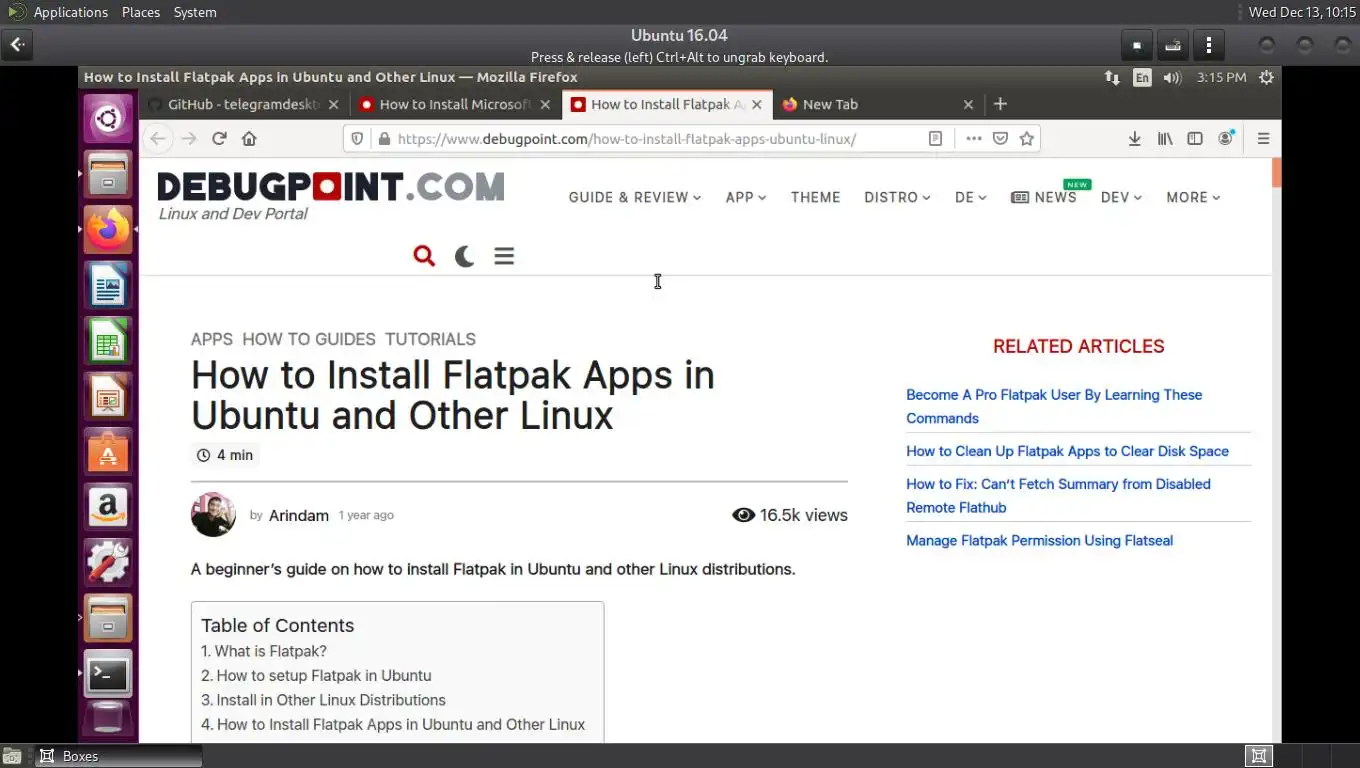The width and height of the screenshot is (1360, 768).
Task: Launch Firefox from Ubuntu launcher
Action: 108,230
